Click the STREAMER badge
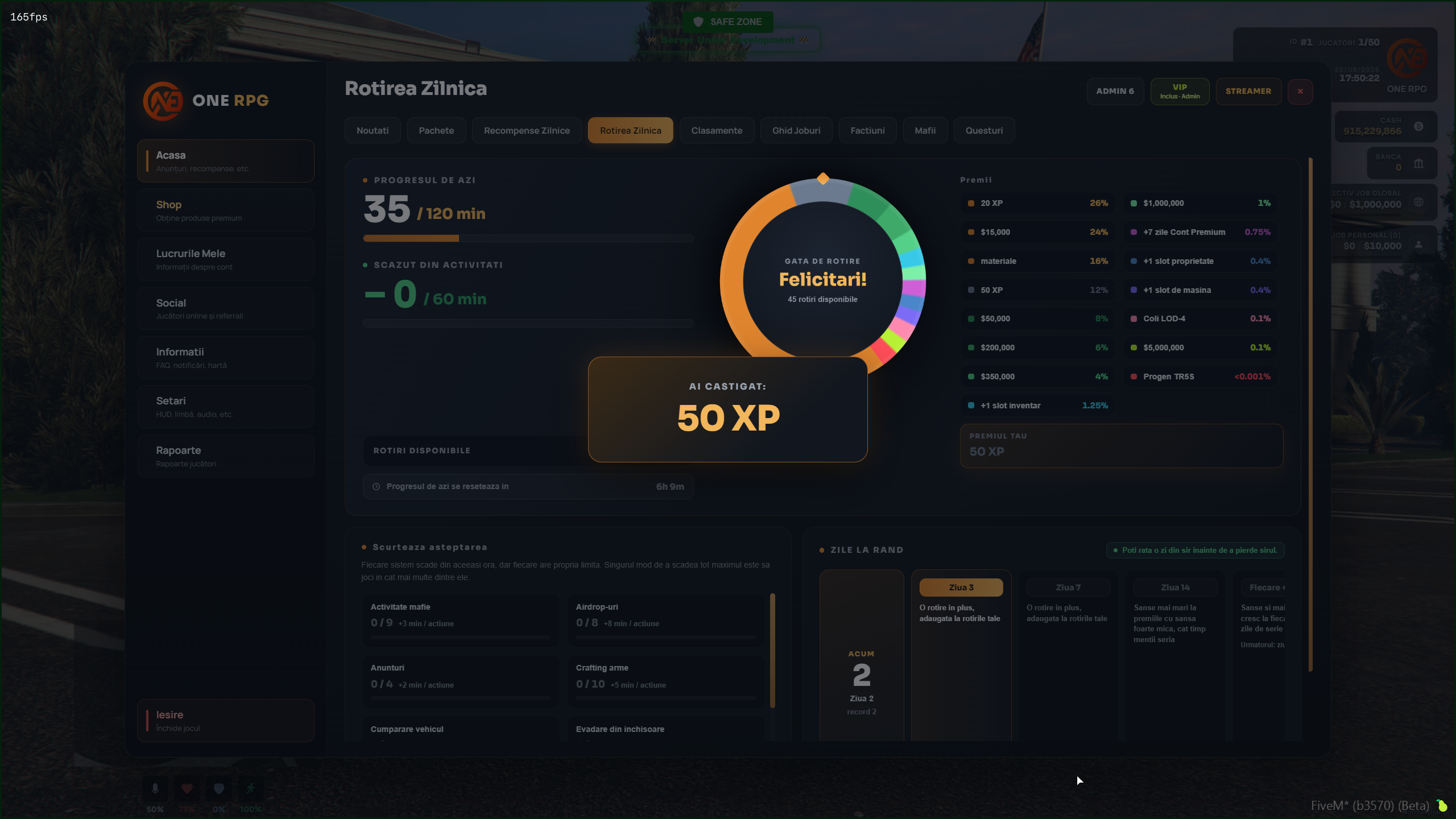 pos(1248,91)
